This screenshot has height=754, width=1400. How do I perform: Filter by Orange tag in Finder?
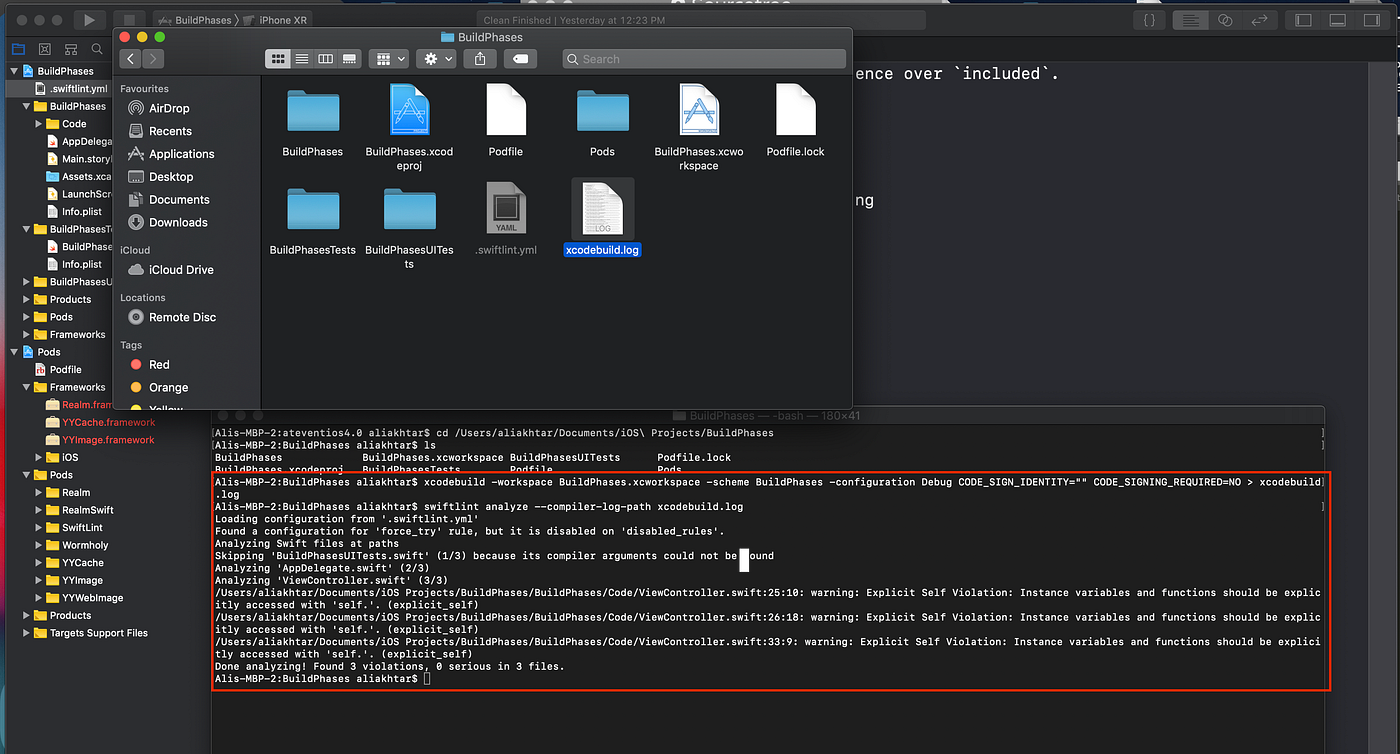click(x=159, y=388)
